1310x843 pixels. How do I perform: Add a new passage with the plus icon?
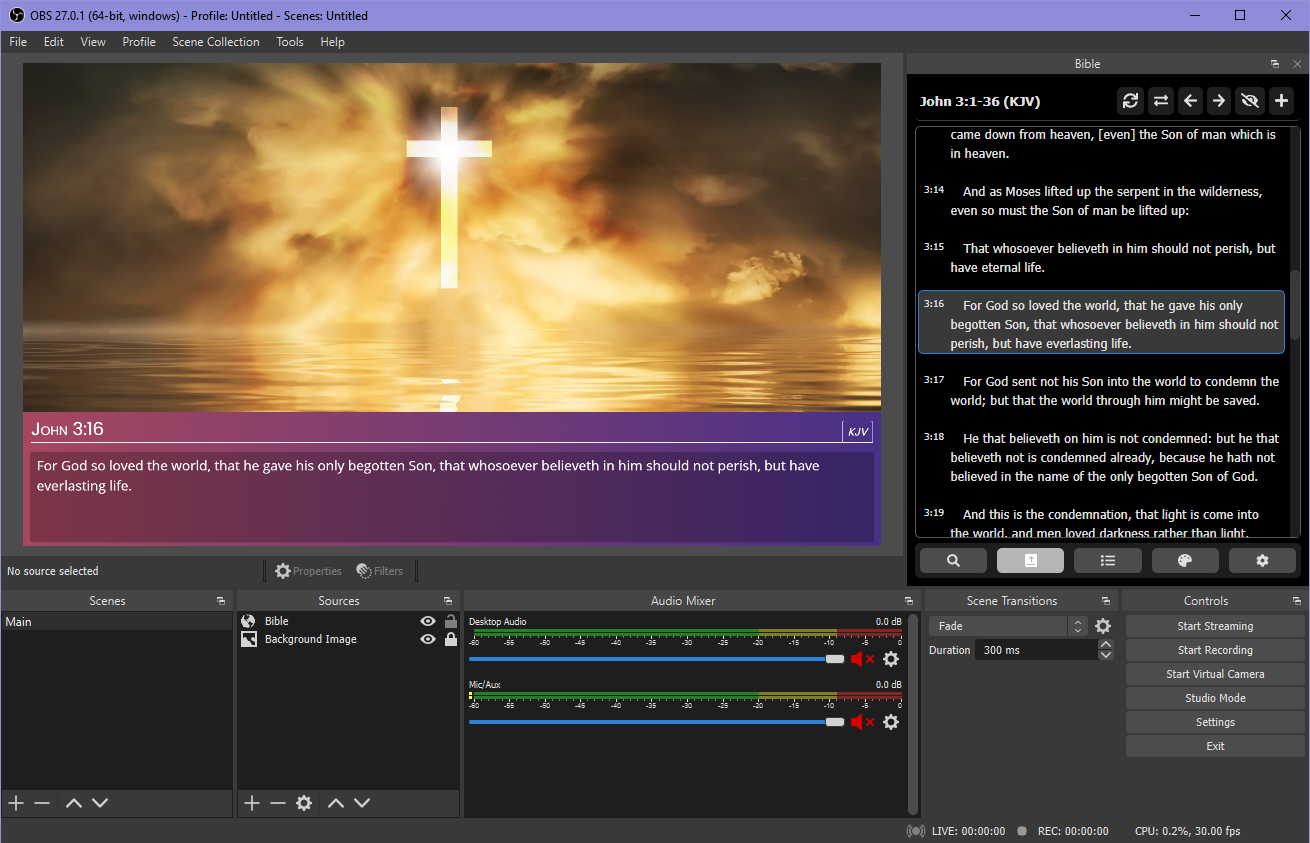[1281, 101]
